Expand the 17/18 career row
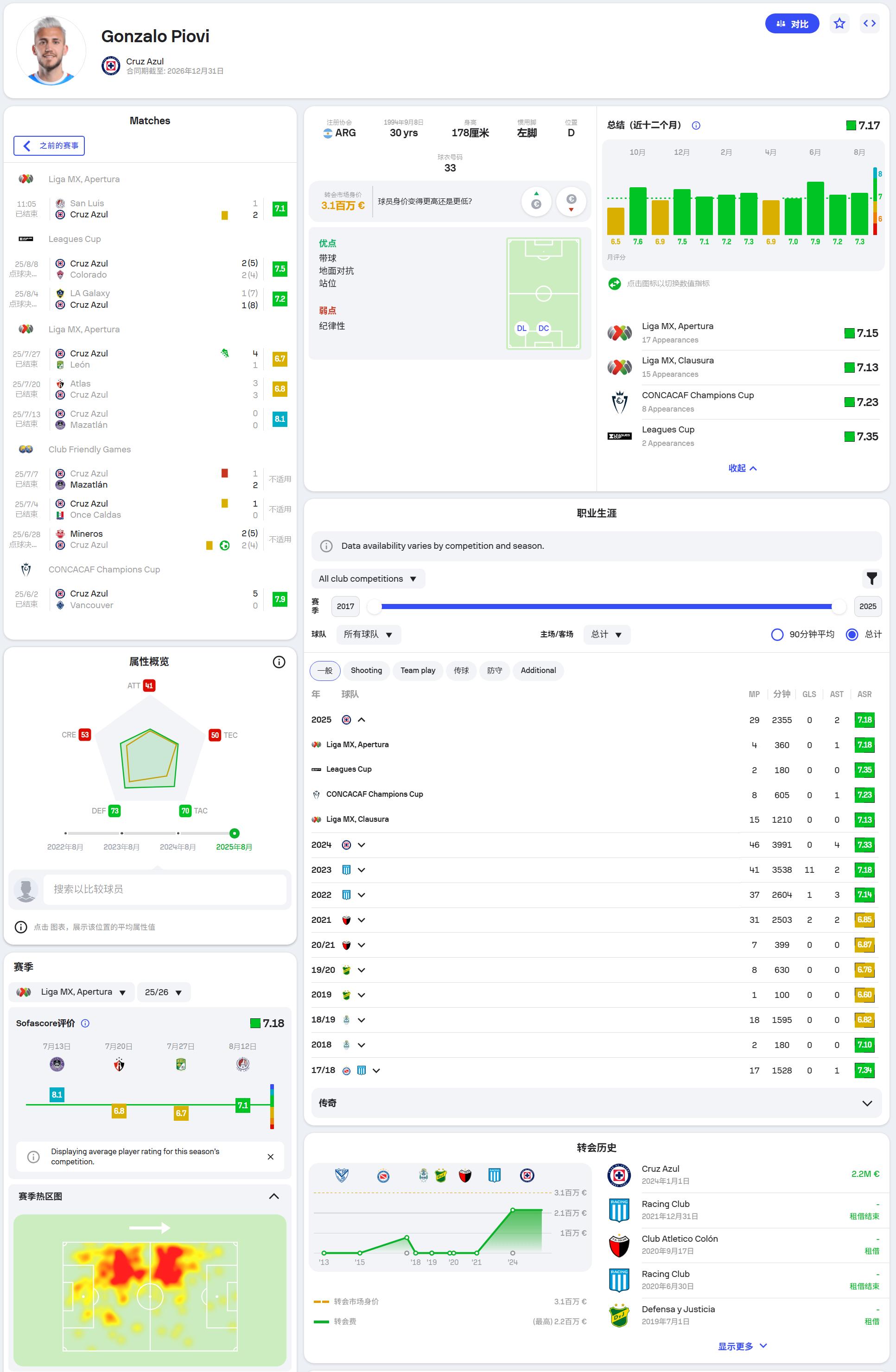 tap(376, 1071)
